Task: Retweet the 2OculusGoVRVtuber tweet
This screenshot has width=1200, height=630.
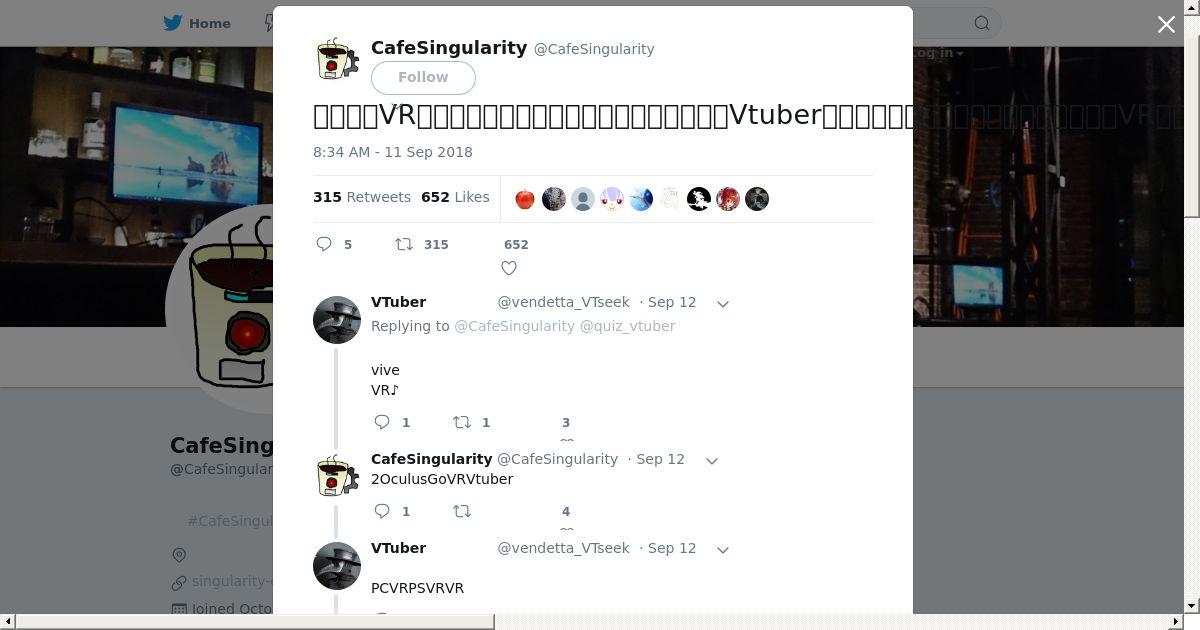Action: [x=462, y=511]
